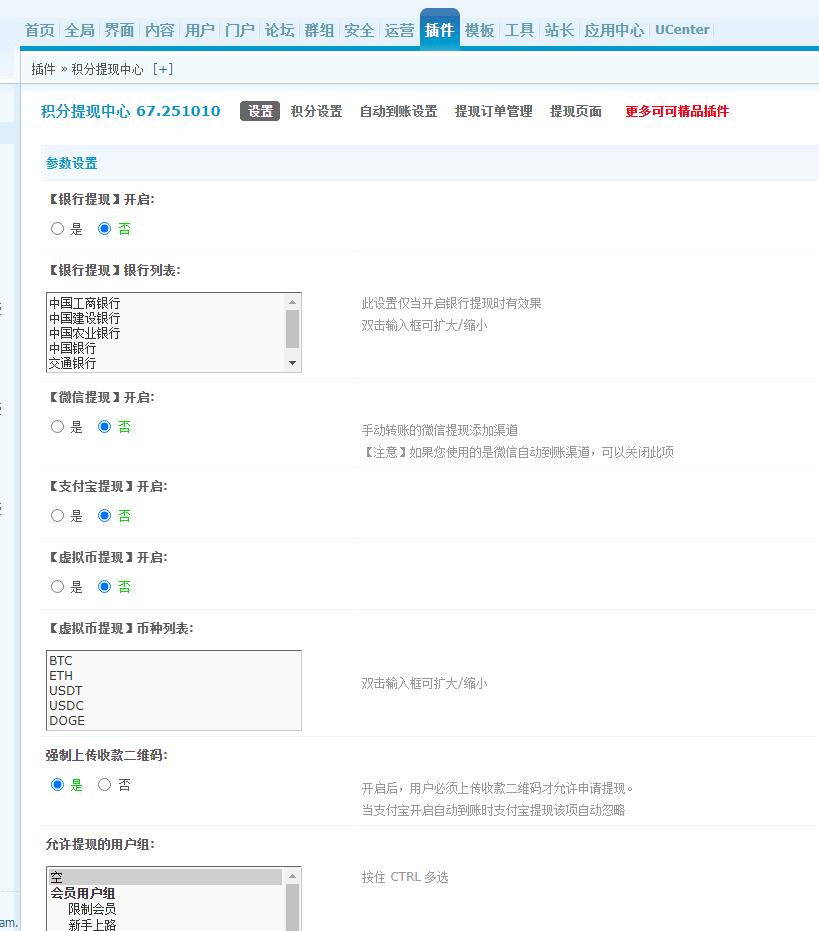Open 自动到账设置 tab
819x931 pixels.
click(x=398, y=112)
